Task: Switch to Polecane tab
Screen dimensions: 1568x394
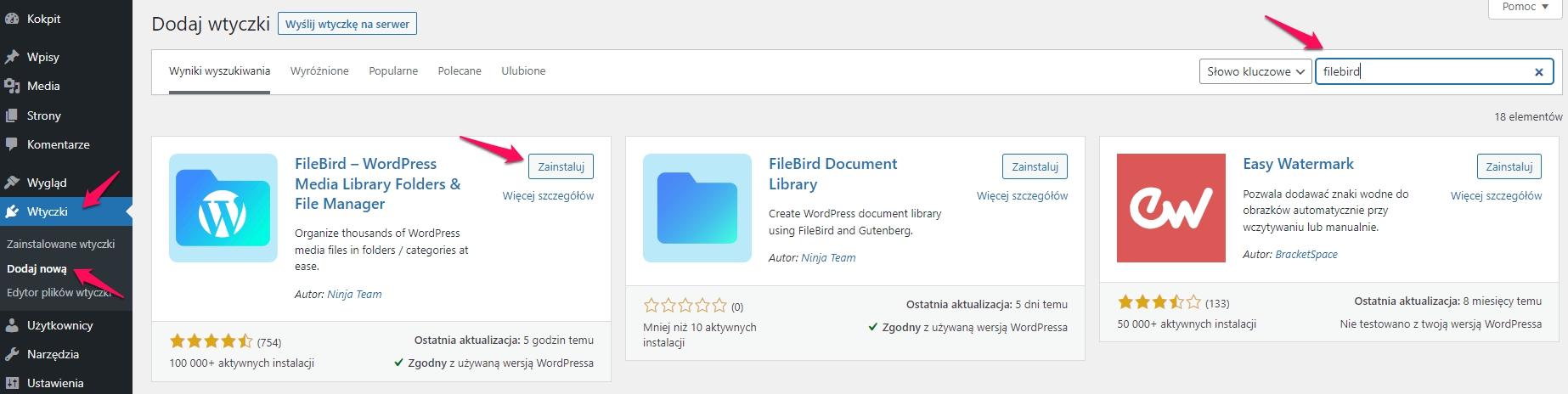Action: click(460, 71)
